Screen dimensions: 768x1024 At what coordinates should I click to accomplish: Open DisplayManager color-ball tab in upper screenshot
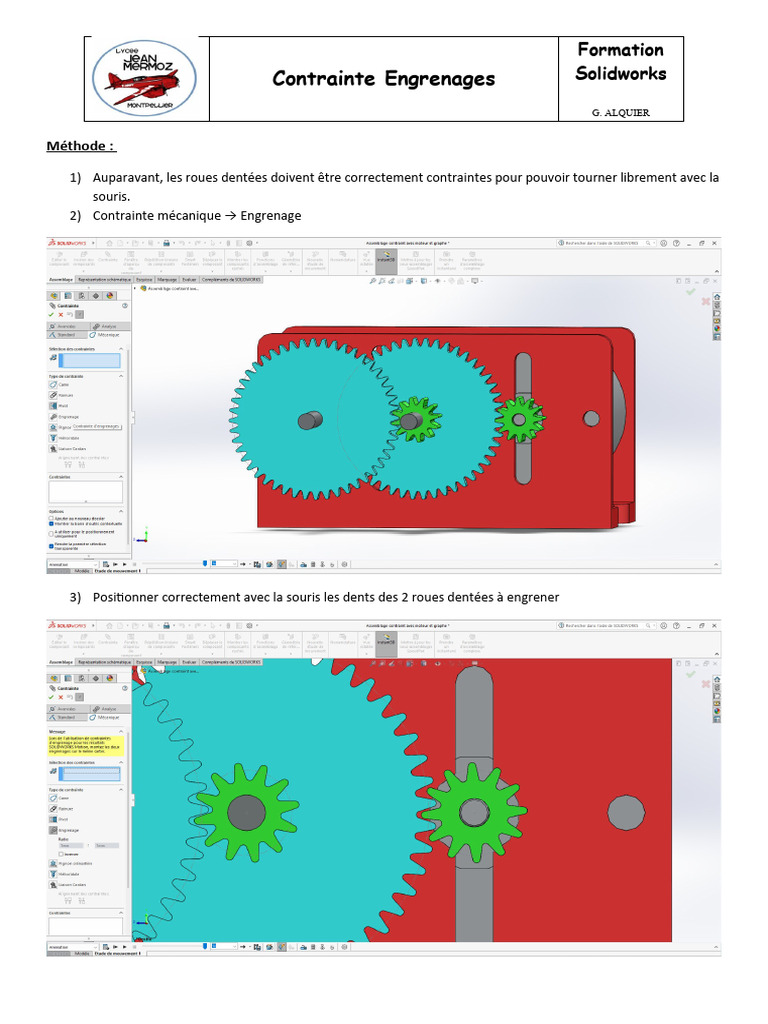[x=110, y=296]
